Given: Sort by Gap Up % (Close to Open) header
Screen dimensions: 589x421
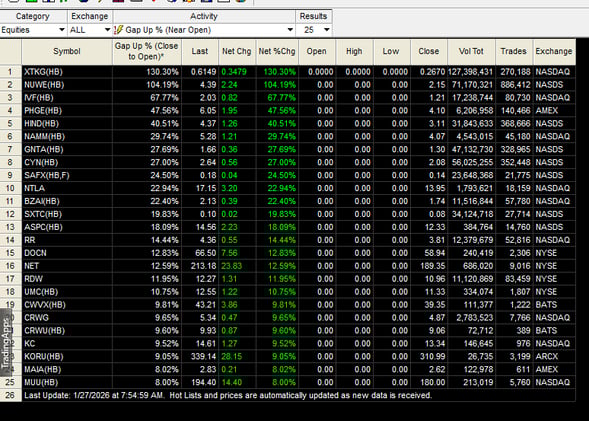Looking at the screenshot, I should click(146, 51).
